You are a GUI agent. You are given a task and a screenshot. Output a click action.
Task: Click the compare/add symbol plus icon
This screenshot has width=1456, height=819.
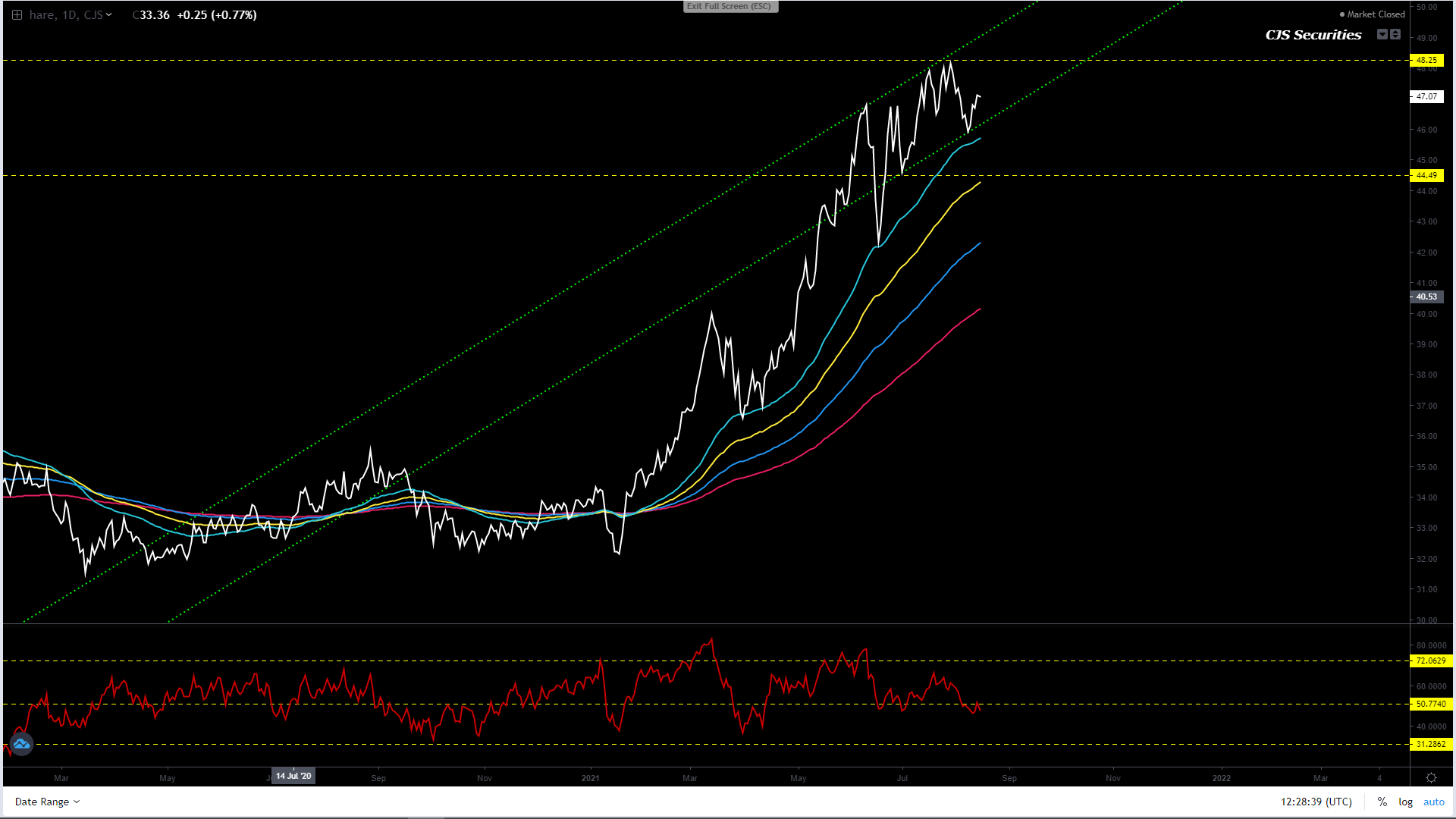(x=17, y=15)
